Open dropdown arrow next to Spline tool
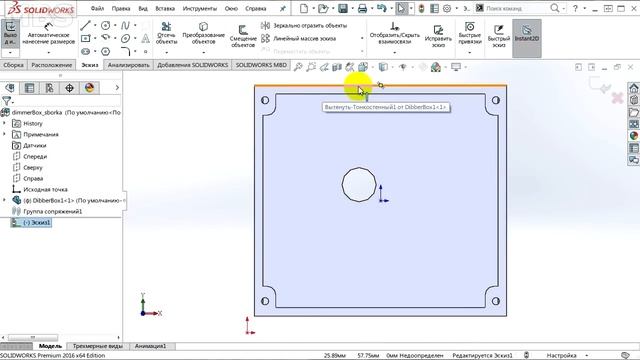This screenshot has height=360, width=640. (x=135, y=25)
